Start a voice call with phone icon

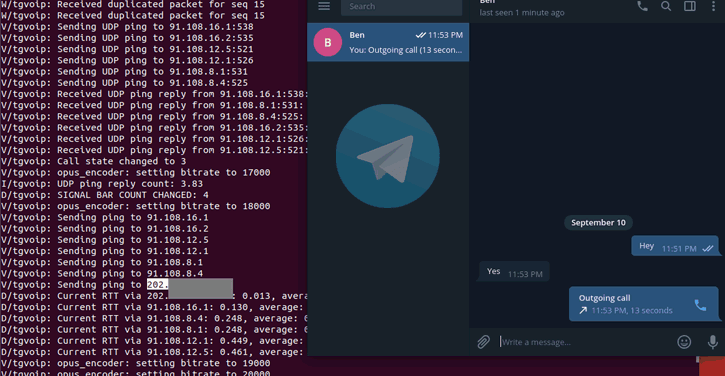coord(642,6)
